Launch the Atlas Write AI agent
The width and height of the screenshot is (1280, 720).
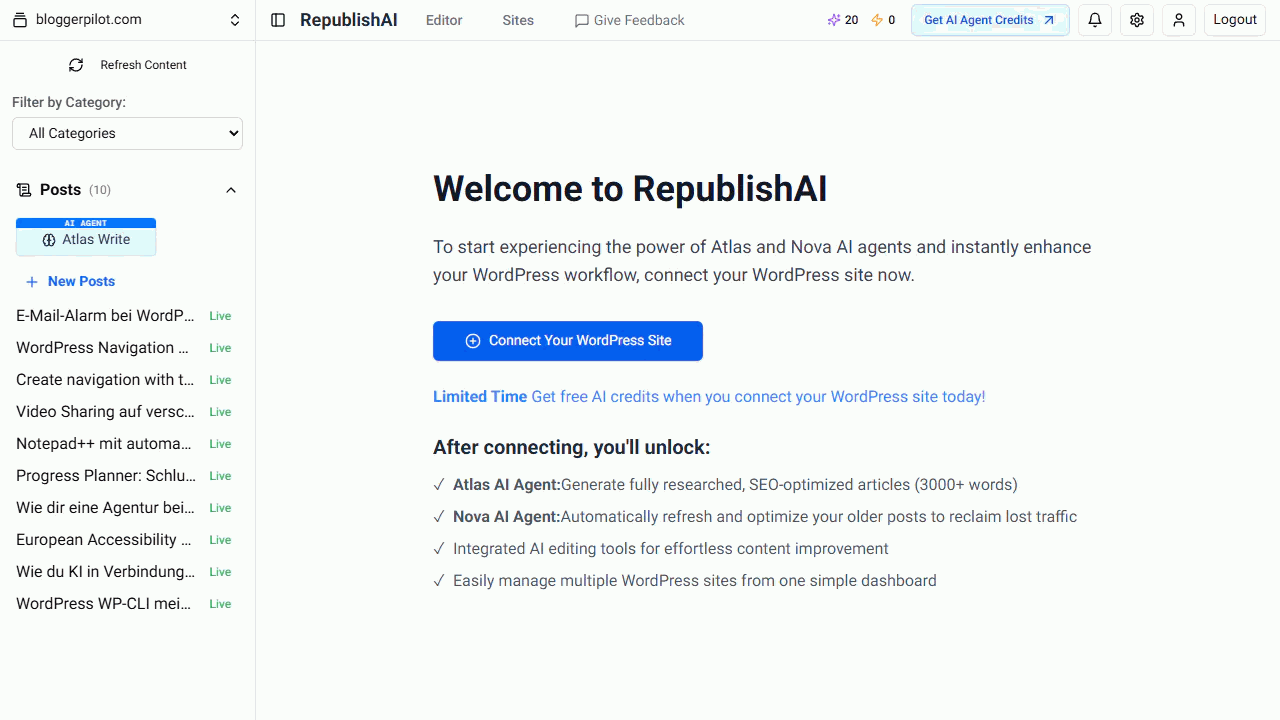click(86, 237)
